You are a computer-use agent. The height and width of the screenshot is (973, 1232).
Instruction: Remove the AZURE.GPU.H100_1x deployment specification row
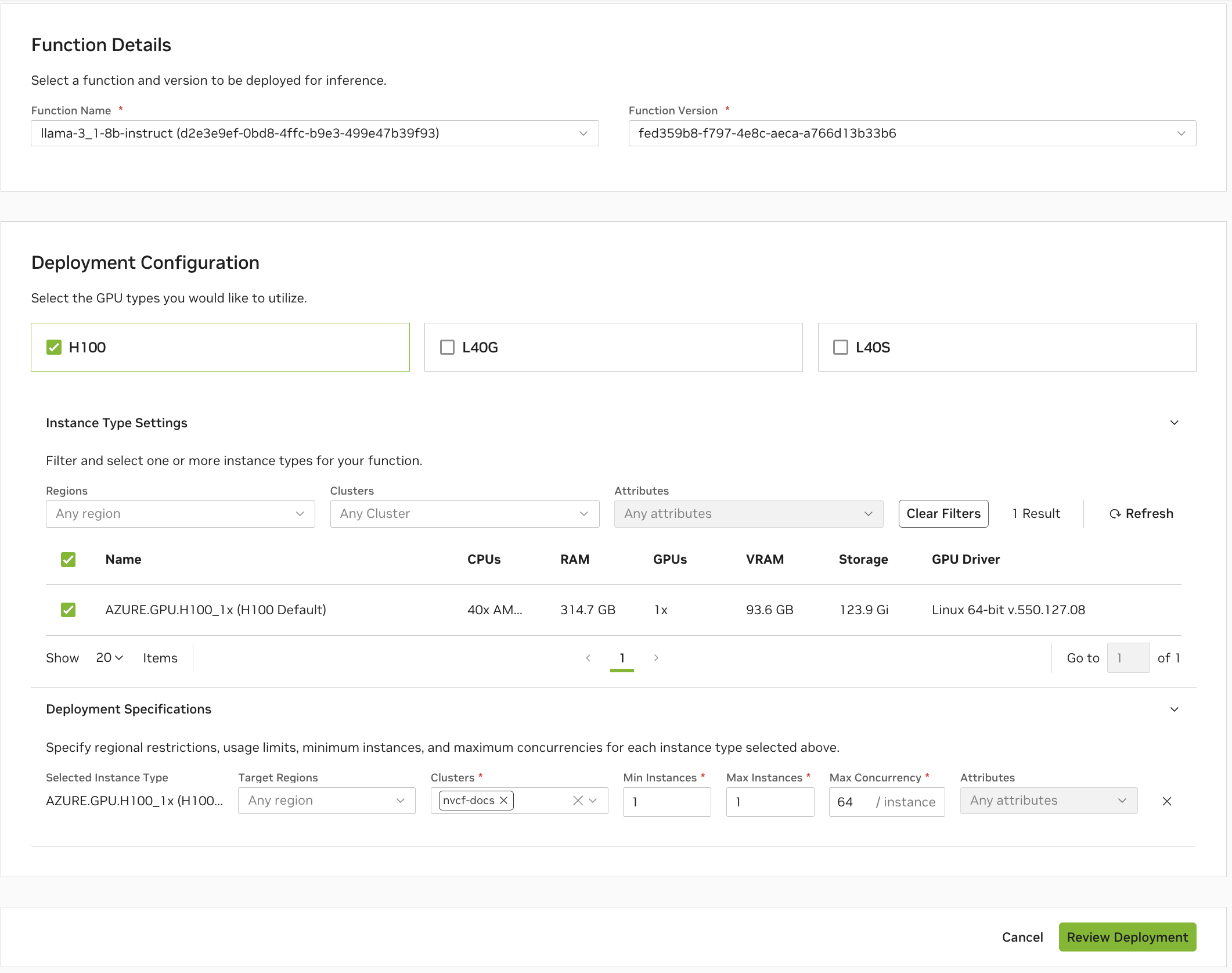tap(1167, 801)
